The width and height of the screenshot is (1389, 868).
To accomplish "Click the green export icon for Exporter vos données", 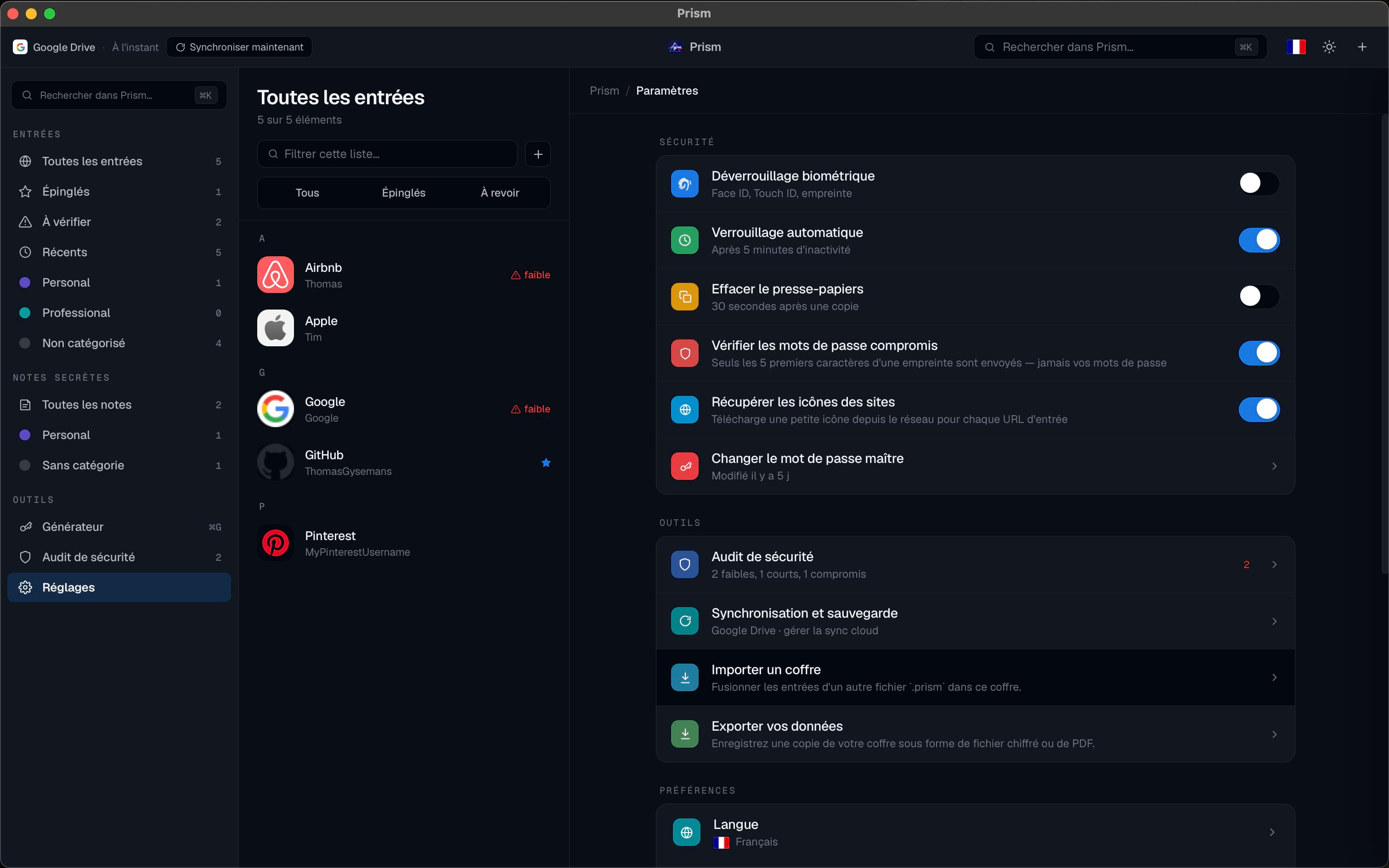I will (x=685, y=734).
